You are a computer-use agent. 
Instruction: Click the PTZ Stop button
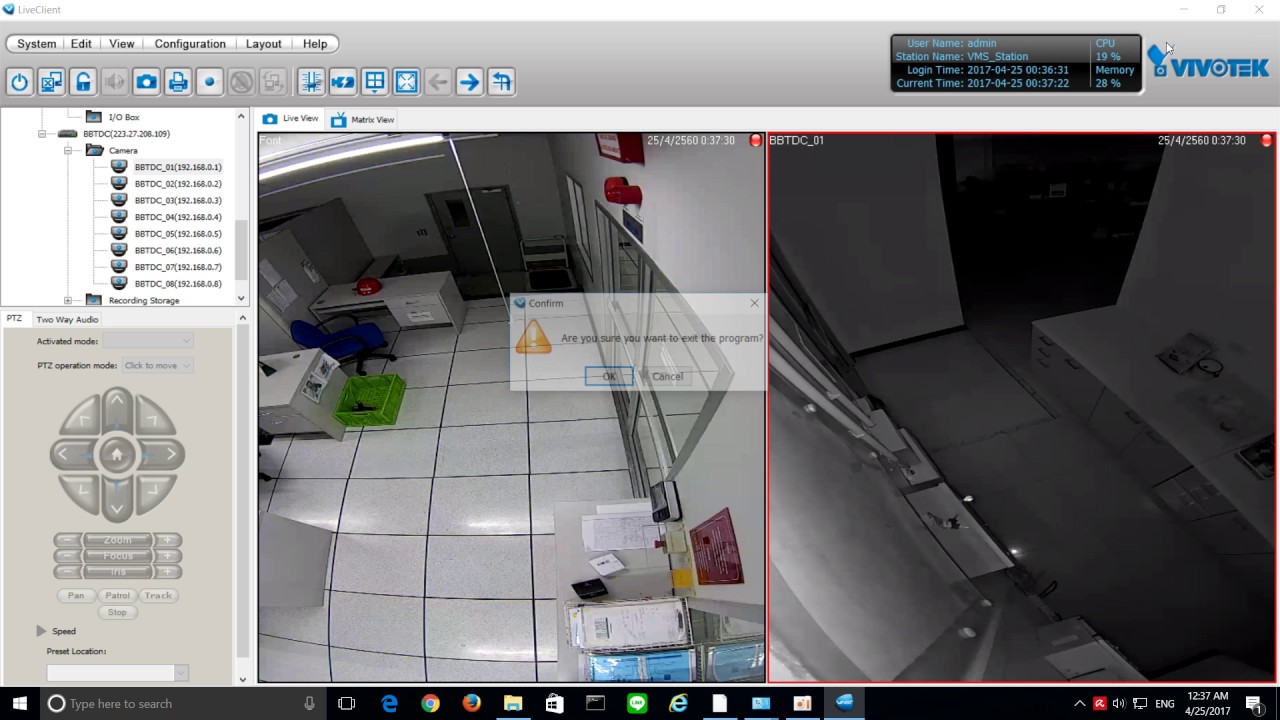click(117, 612)
